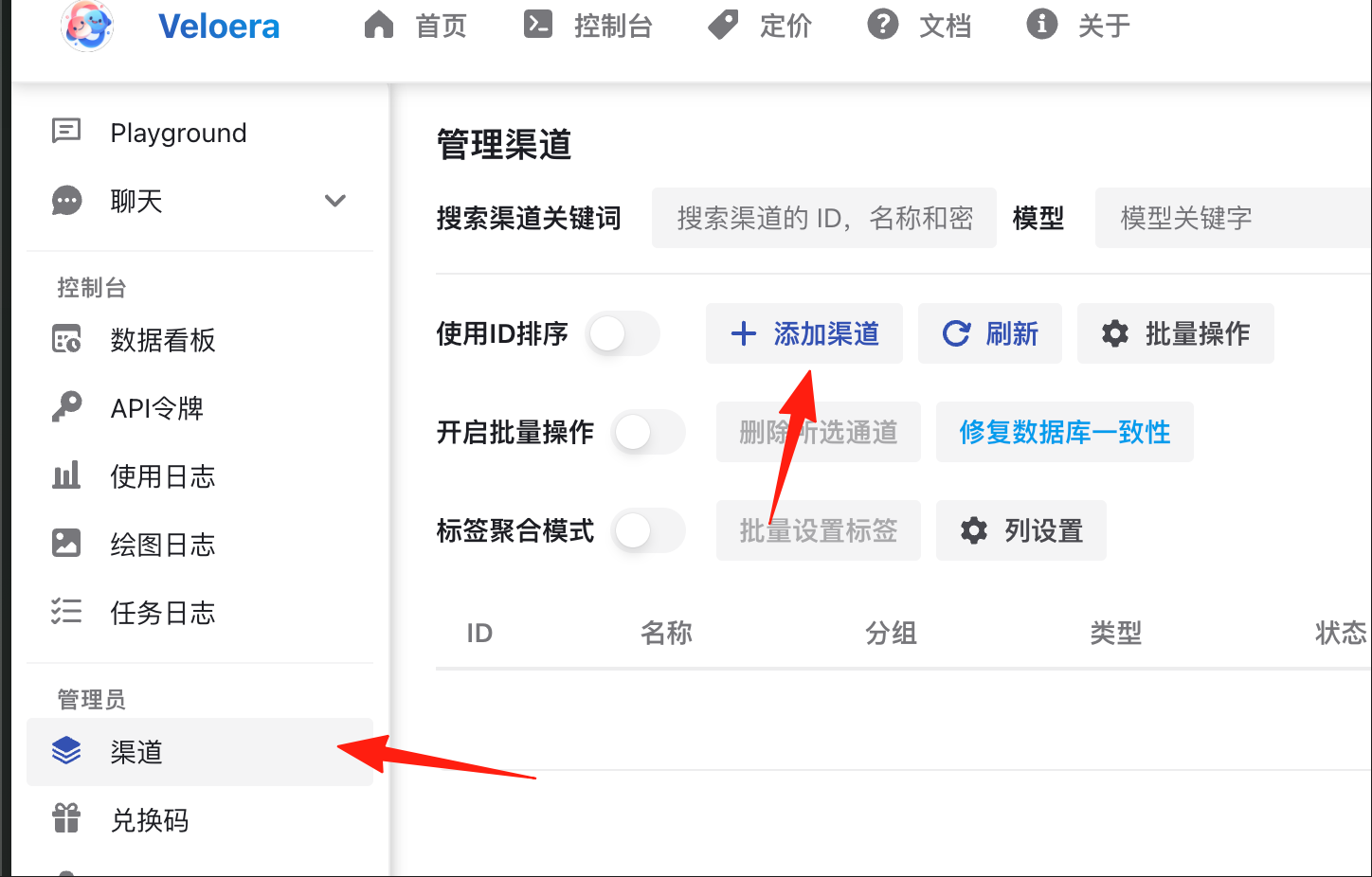The image size is (1372, 877).
Task: Open 控制台 from top navigation
Action: click(613, 26)
